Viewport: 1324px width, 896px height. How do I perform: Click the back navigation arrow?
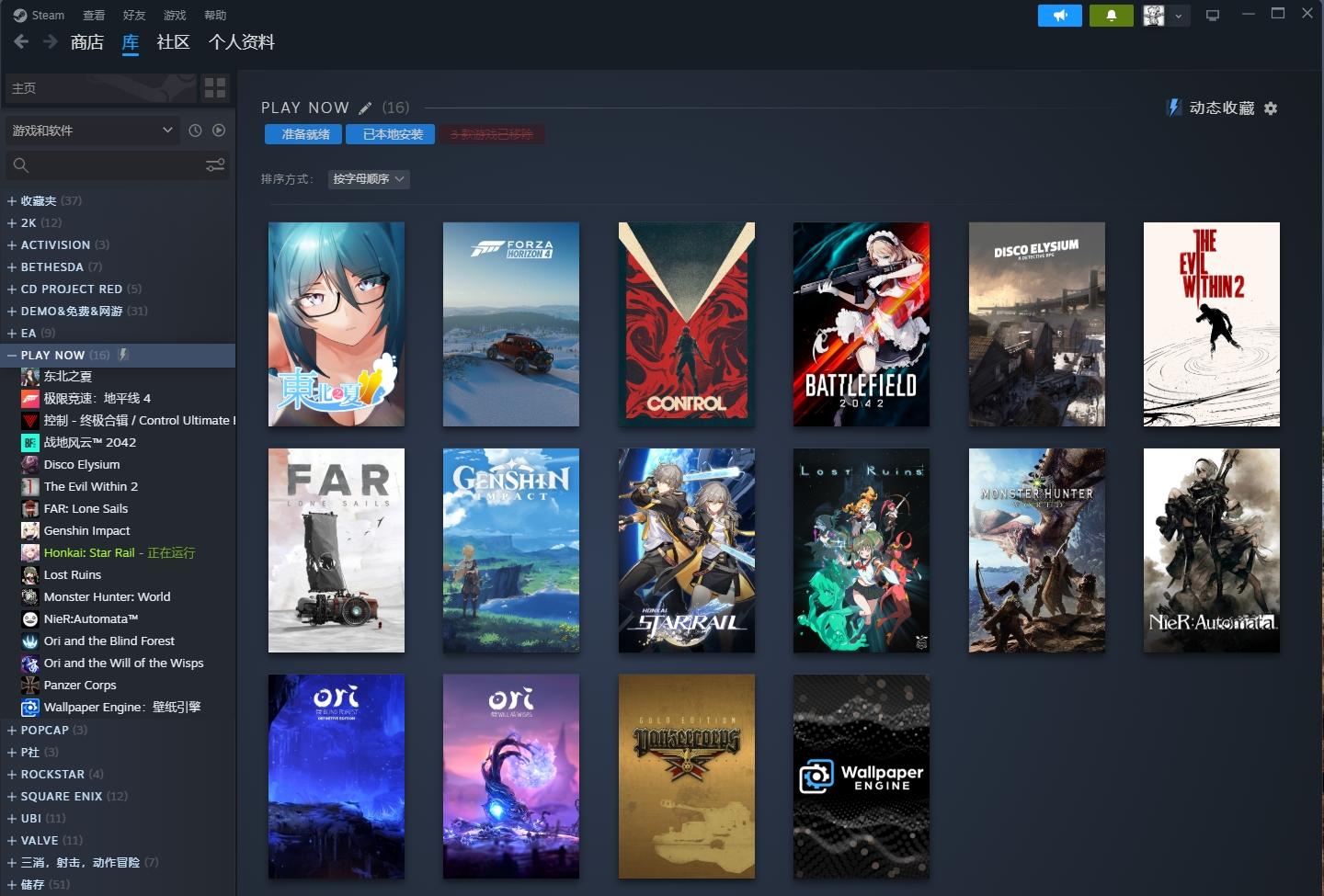[x=21, y=41]
